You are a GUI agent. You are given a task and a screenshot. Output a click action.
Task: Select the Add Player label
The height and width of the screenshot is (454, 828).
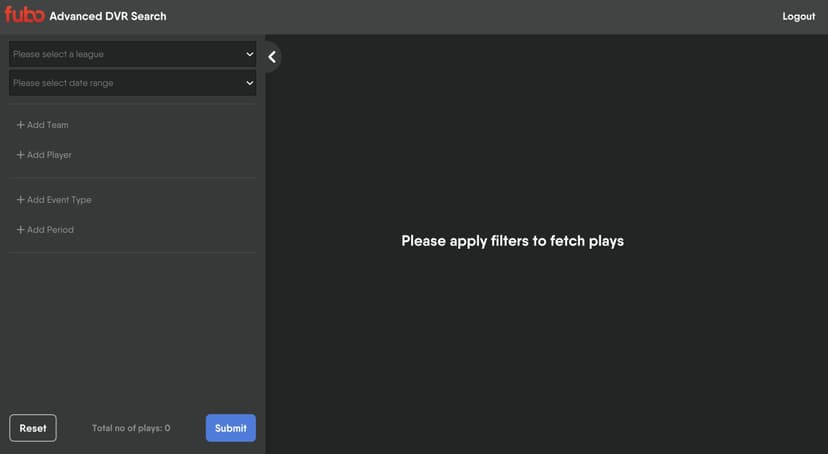click(49, 155)
